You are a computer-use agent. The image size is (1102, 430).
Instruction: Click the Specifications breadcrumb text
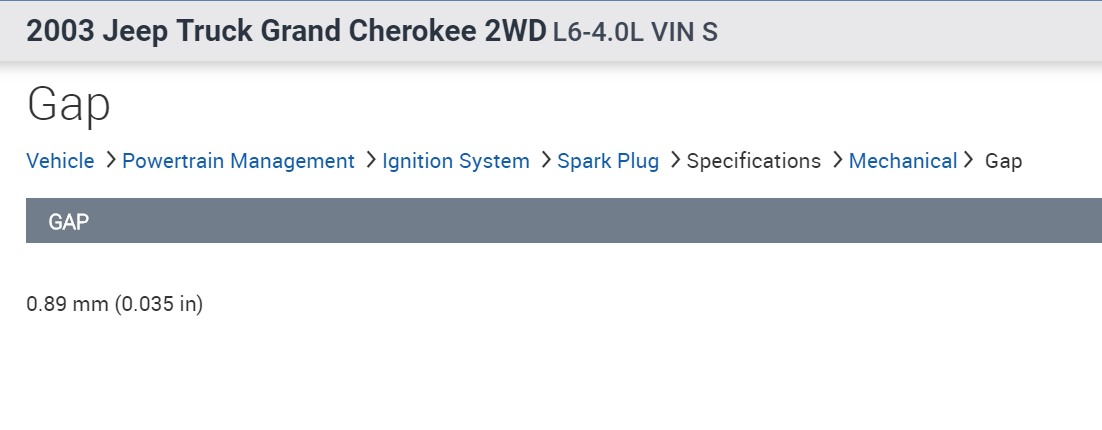[x=754, y=161]
